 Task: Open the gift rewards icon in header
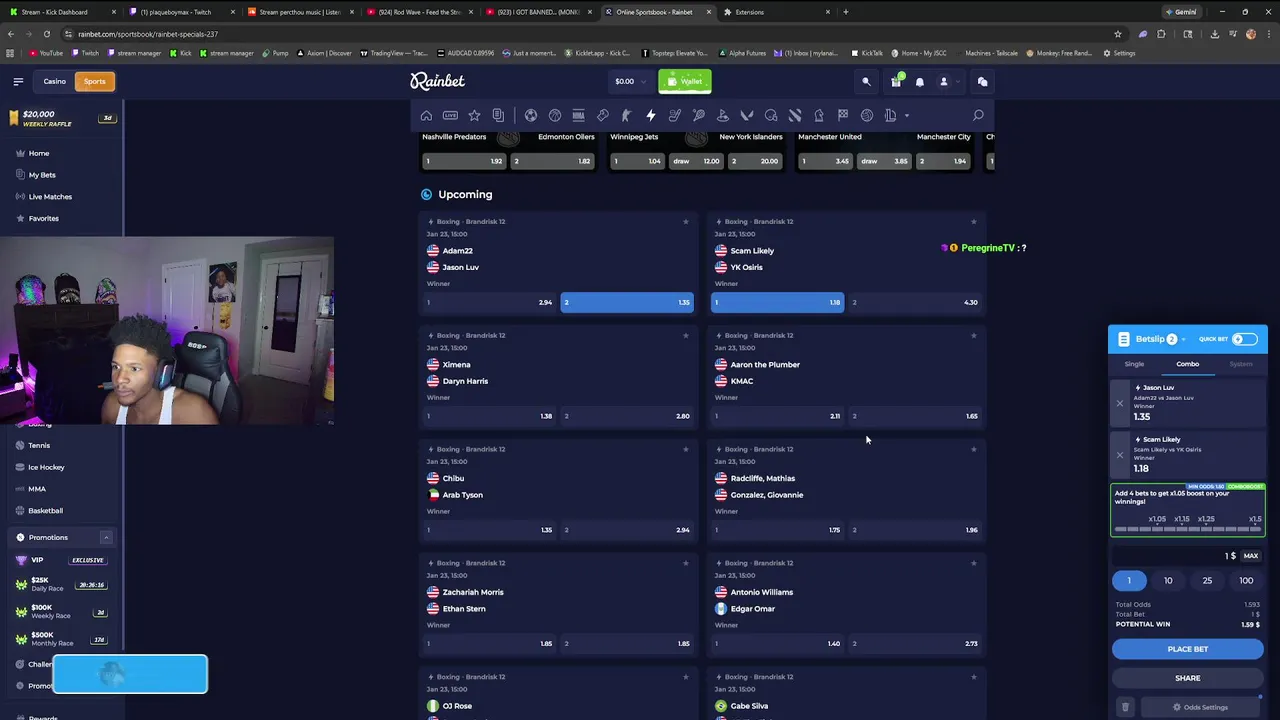pyautogui.click(x=896, y=81)
